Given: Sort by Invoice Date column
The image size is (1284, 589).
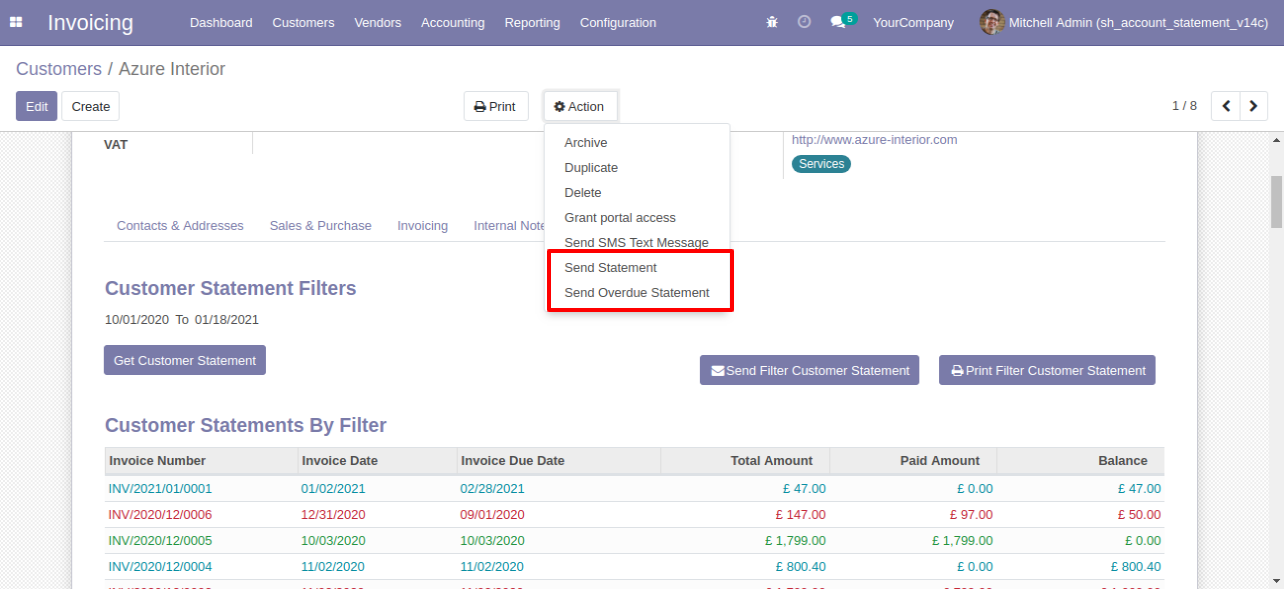Looking at the screenshot, I should 377,461.
